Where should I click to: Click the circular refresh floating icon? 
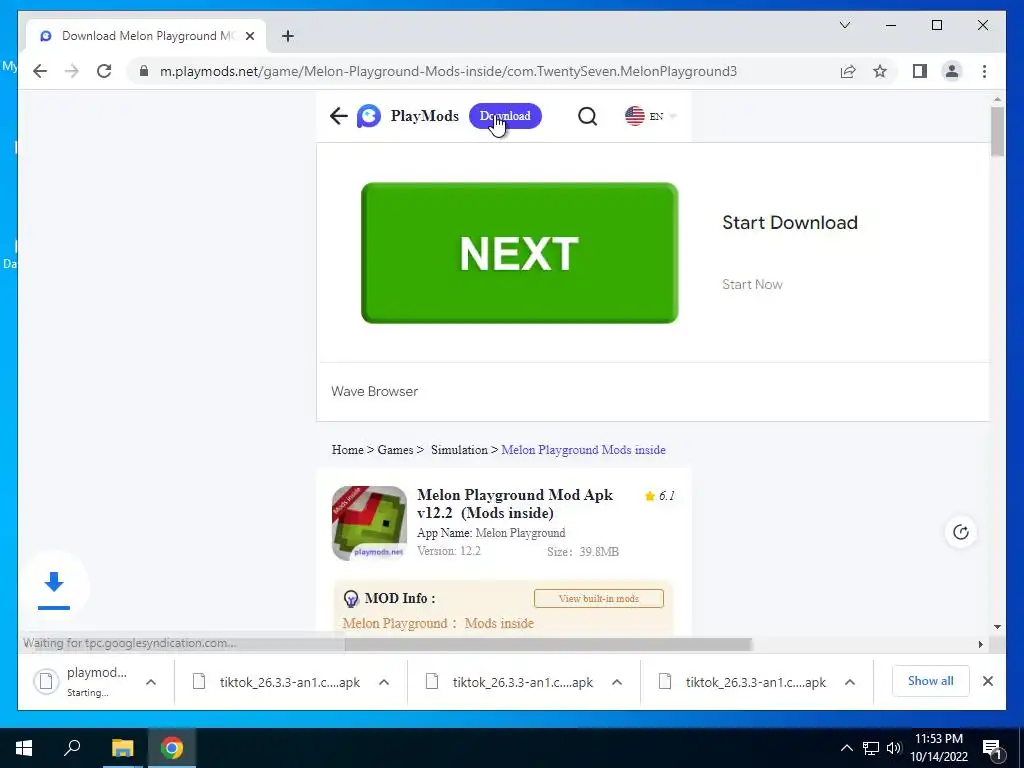pyautogui.click(x=961, y=532)
